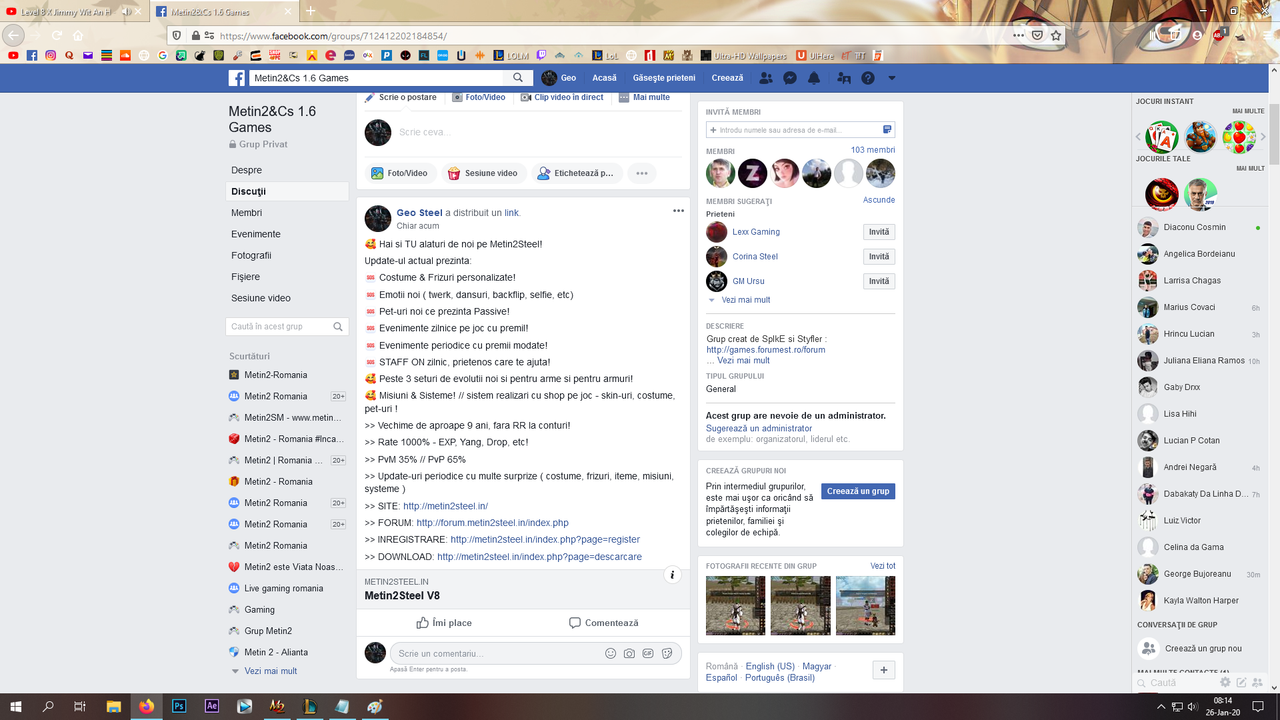Screen dimensions: 1280x720
Task: Click the Foto/Video button under Scrie ceva
Action: 399,173
